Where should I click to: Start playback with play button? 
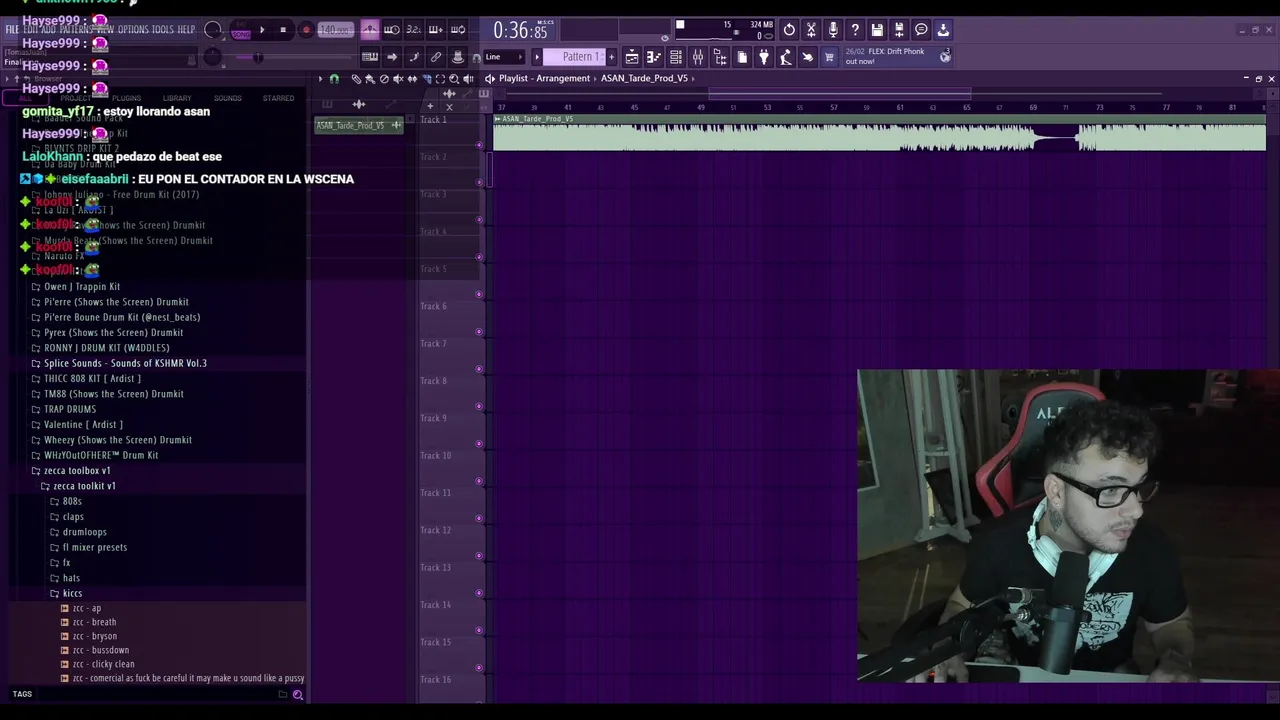click(262, 30)
